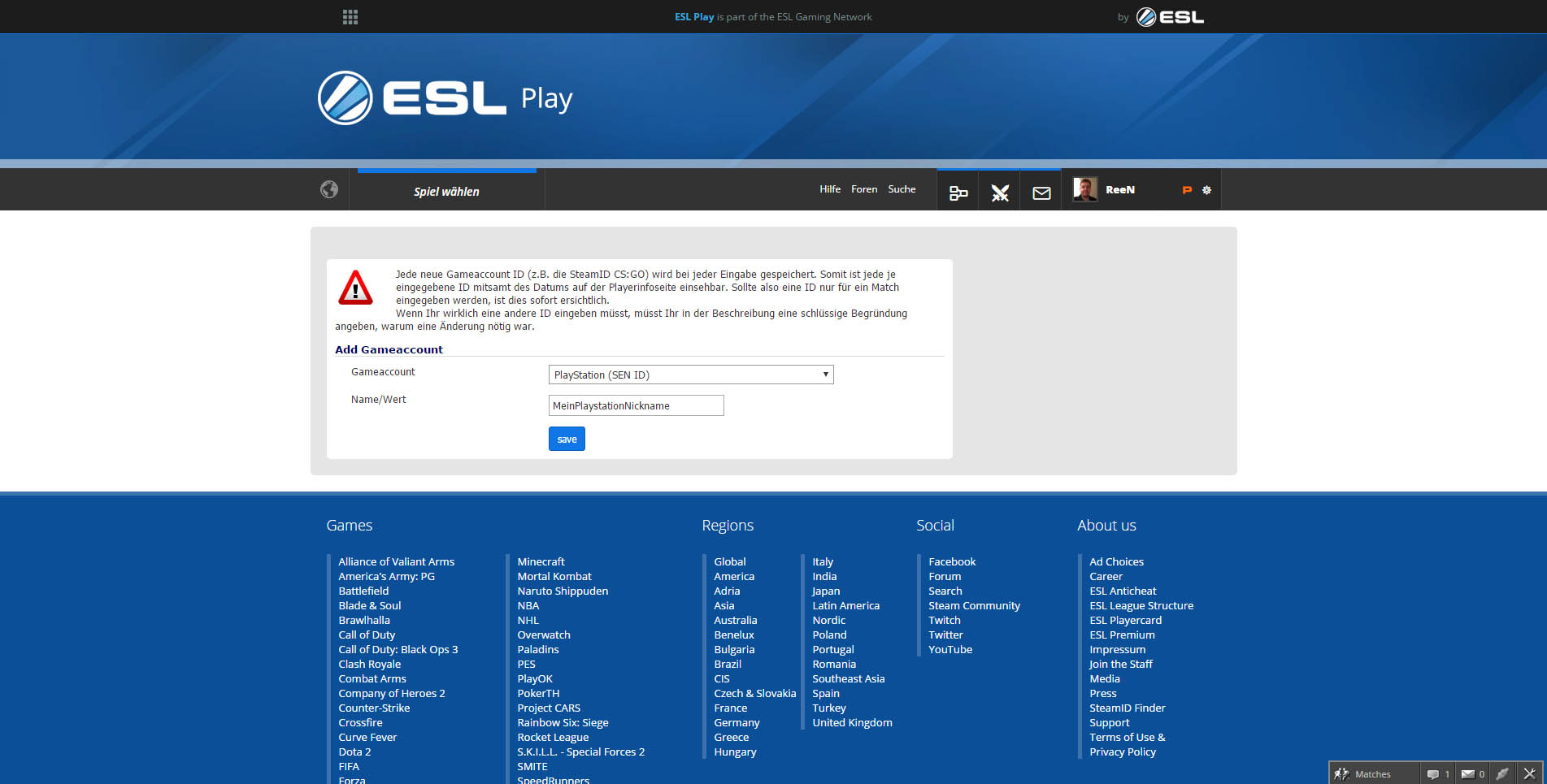Open the Hilfe menu item

830,189
